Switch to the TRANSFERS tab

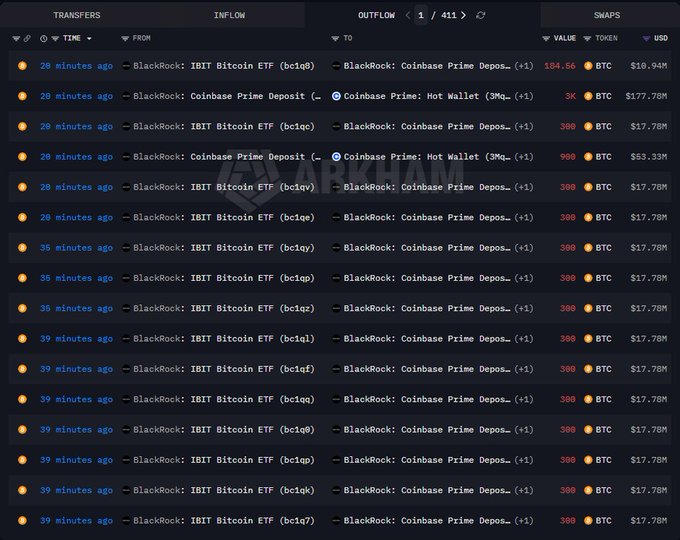pyautogui.click(x=77, y=15)
